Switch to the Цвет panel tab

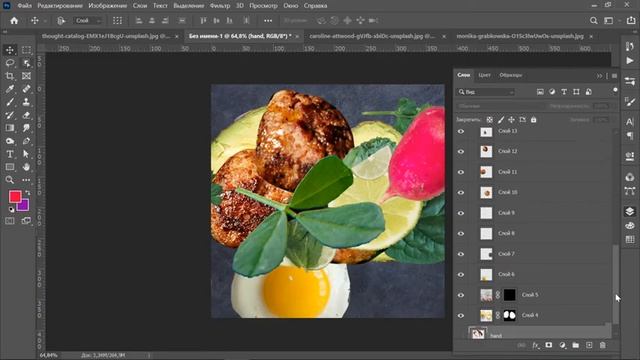tap(484, 75)
